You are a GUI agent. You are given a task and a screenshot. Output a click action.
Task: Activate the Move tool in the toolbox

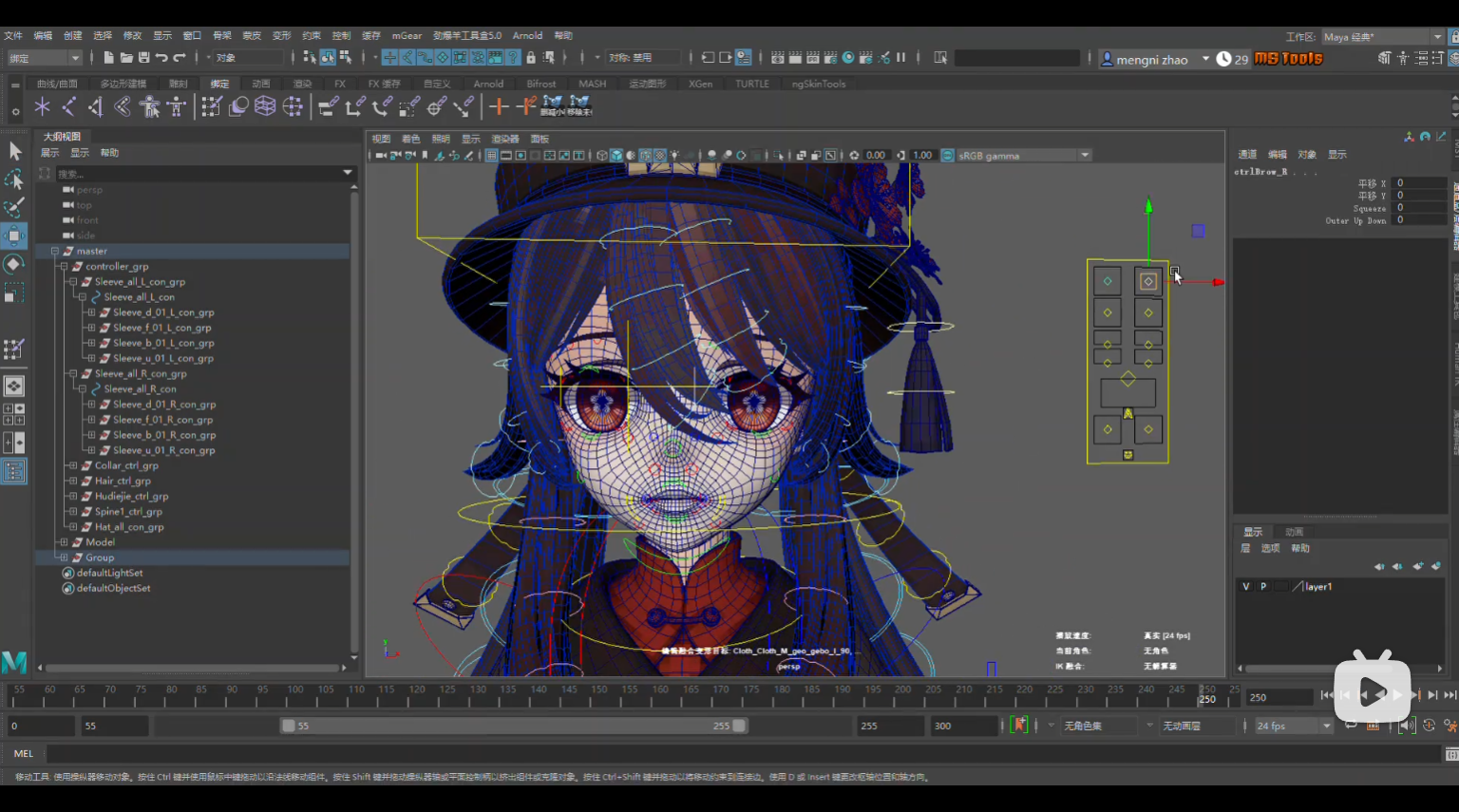pyautogui.click(x=14, y=236)
